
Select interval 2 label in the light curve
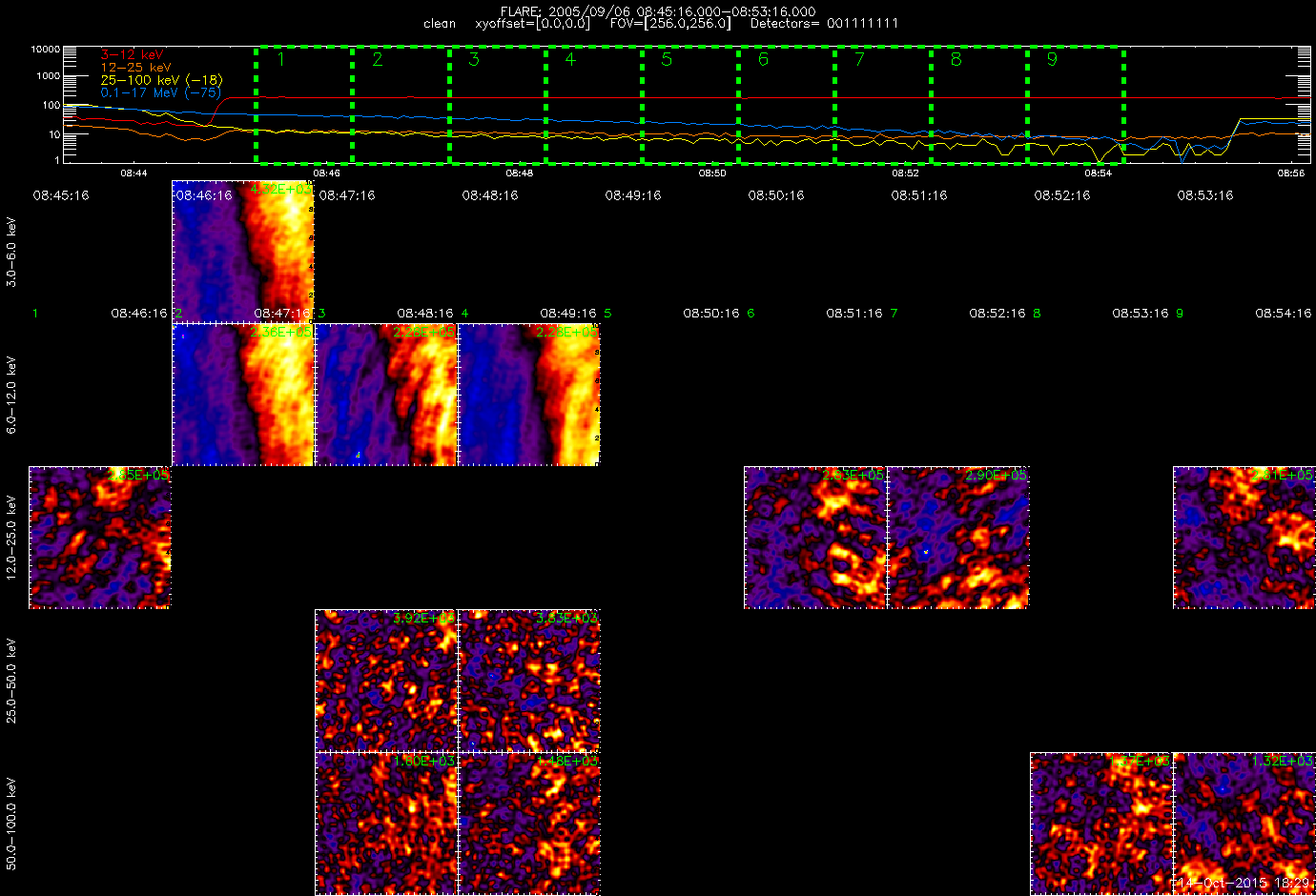coord(378,59)
